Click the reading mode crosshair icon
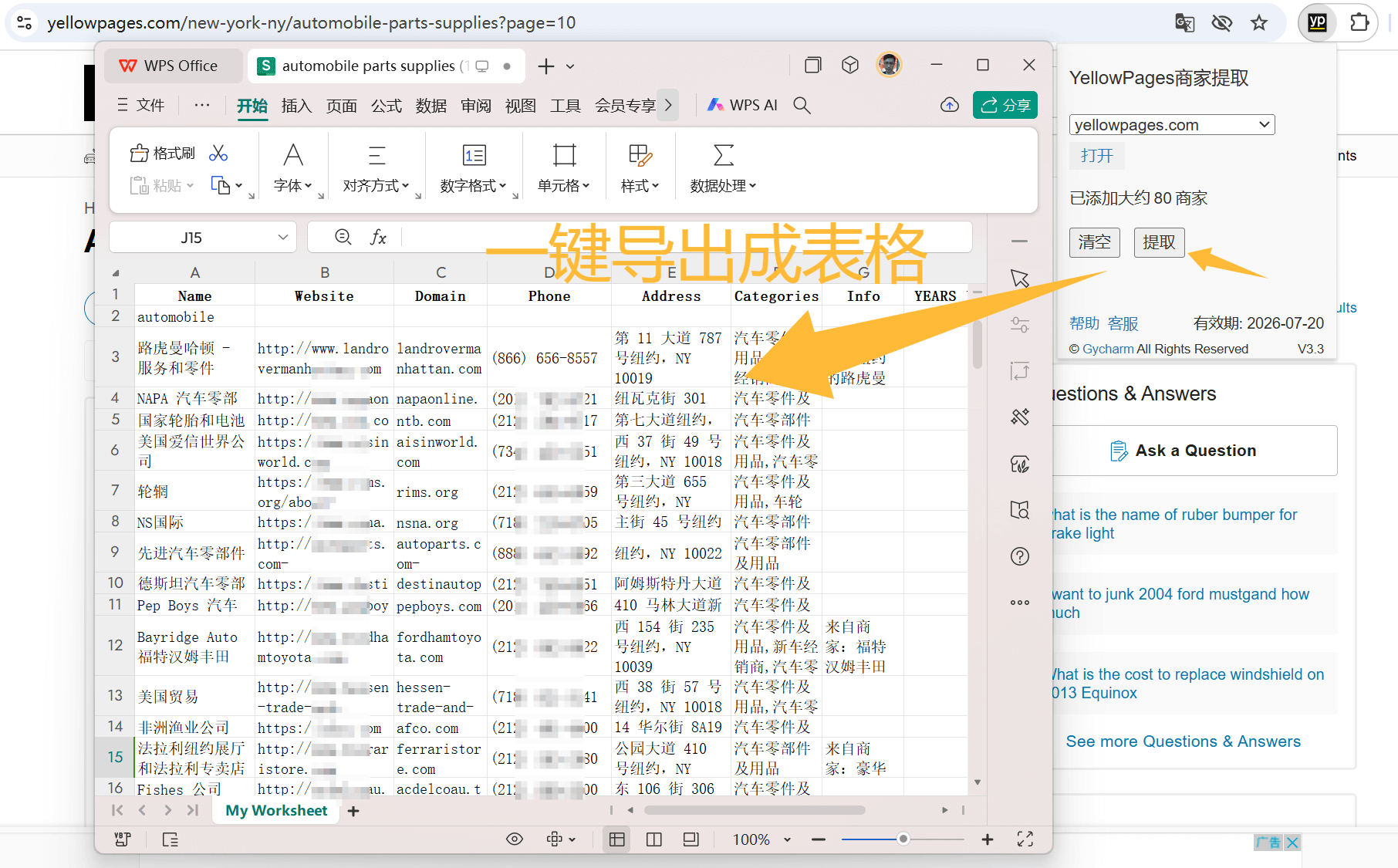This screenshot has height=868, width=1398. [x=561, y=839]
